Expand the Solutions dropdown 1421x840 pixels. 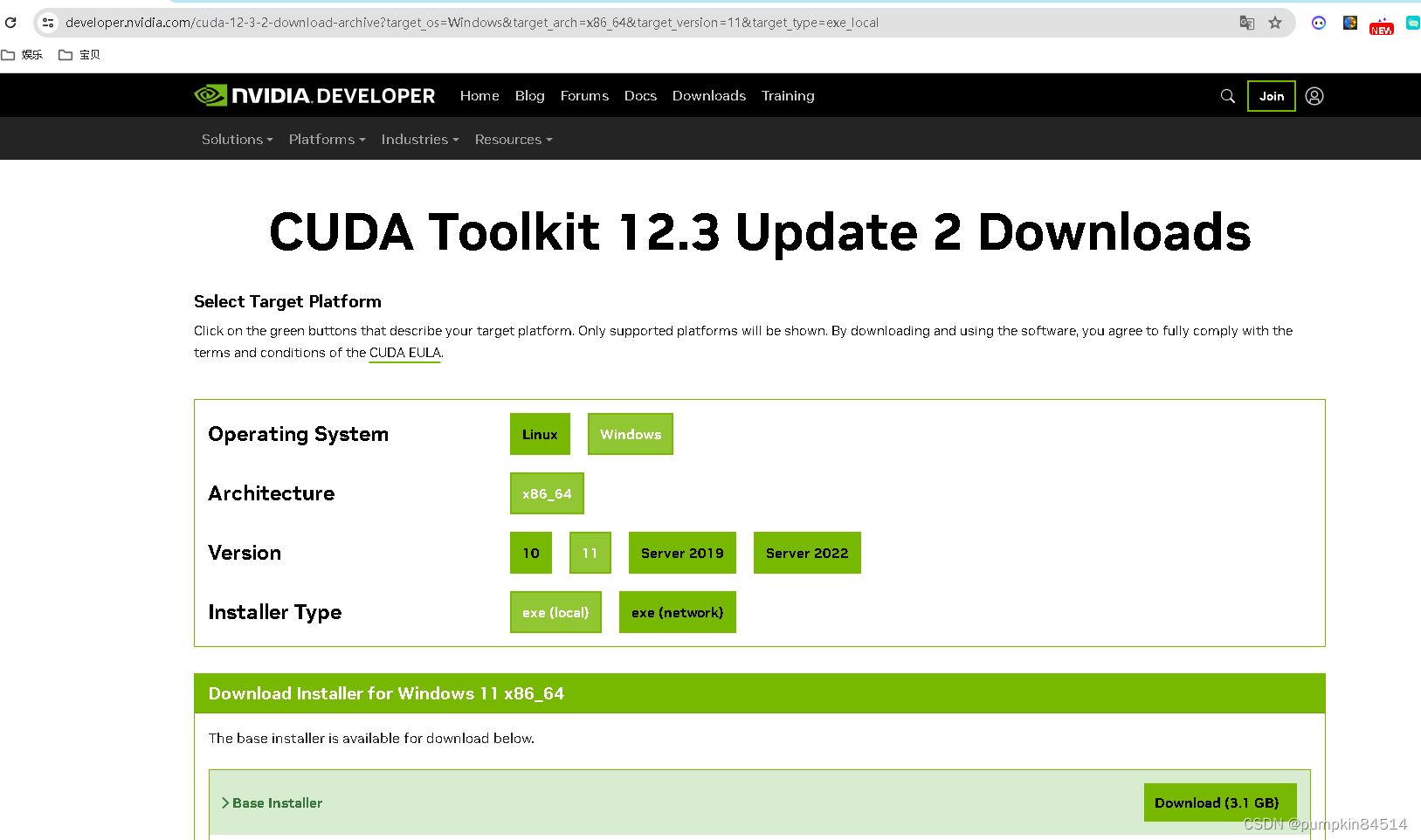tap(238, 139)
